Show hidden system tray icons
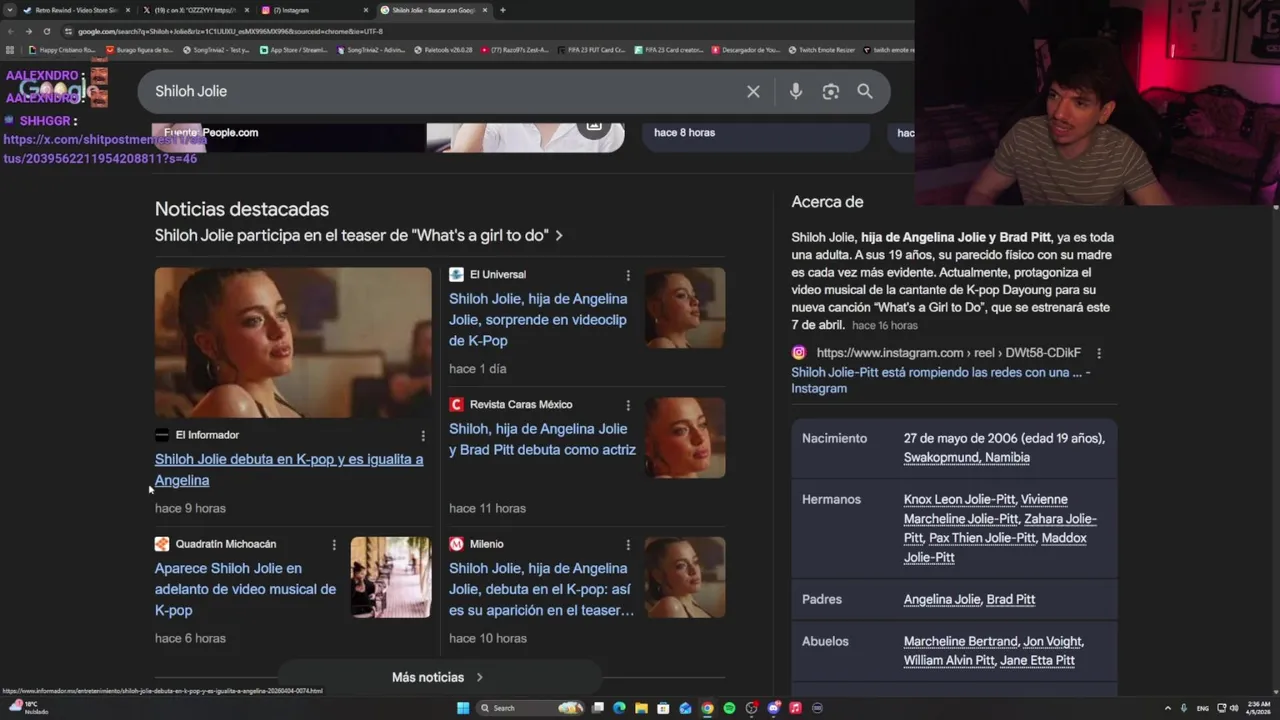This screenshot has width=1280, height=720. click(x=1167, y=708)
